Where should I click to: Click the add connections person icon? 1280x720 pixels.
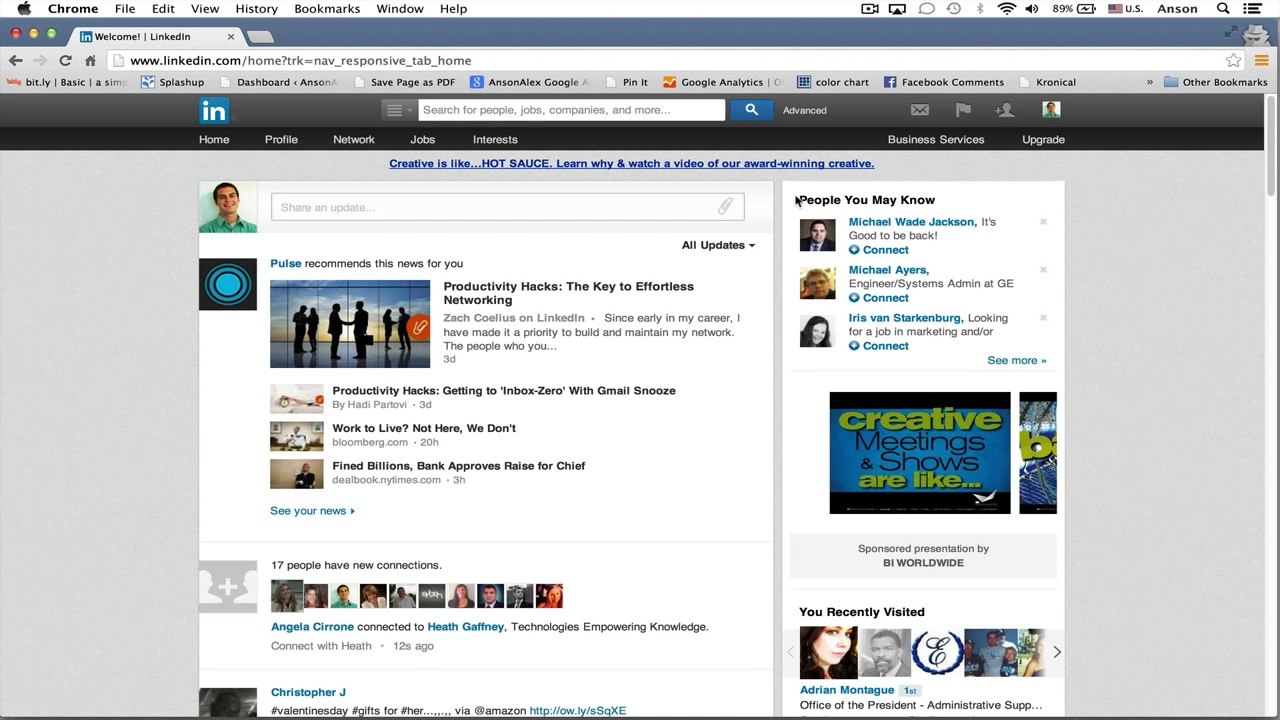click(x=1005, y=110)
